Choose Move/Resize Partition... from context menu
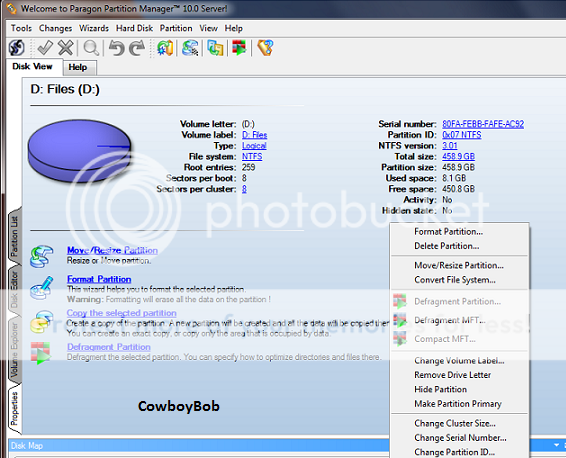This screenshot has width=566, height=458. (x=459, y=266)
